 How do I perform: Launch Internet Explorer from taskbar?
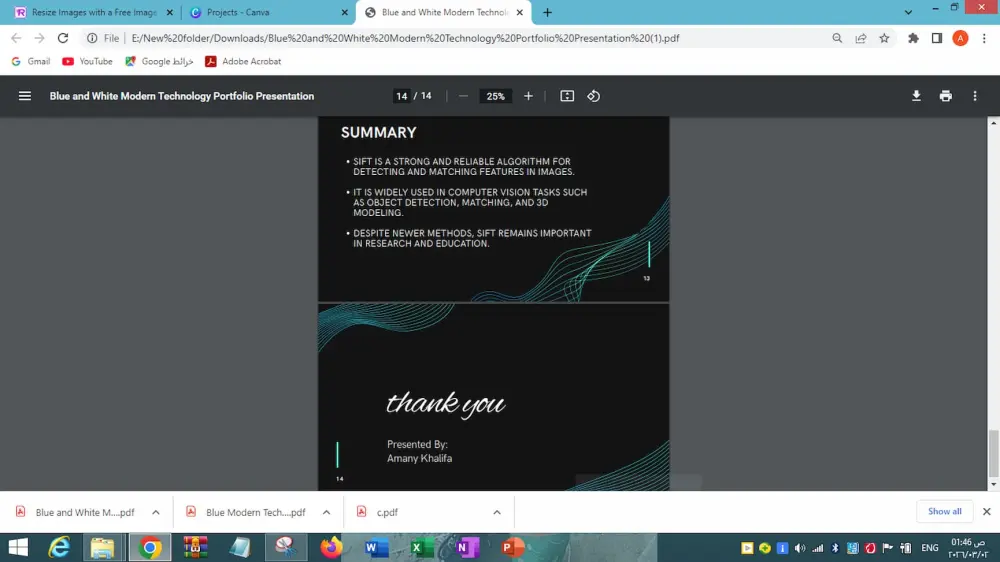(59, 547)
